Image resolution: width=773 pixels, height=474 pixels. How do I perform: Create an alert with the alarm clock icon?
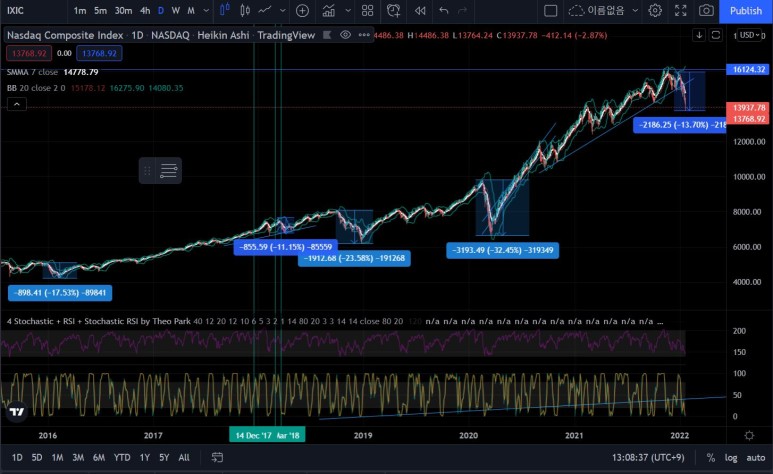tap(393, 10)
